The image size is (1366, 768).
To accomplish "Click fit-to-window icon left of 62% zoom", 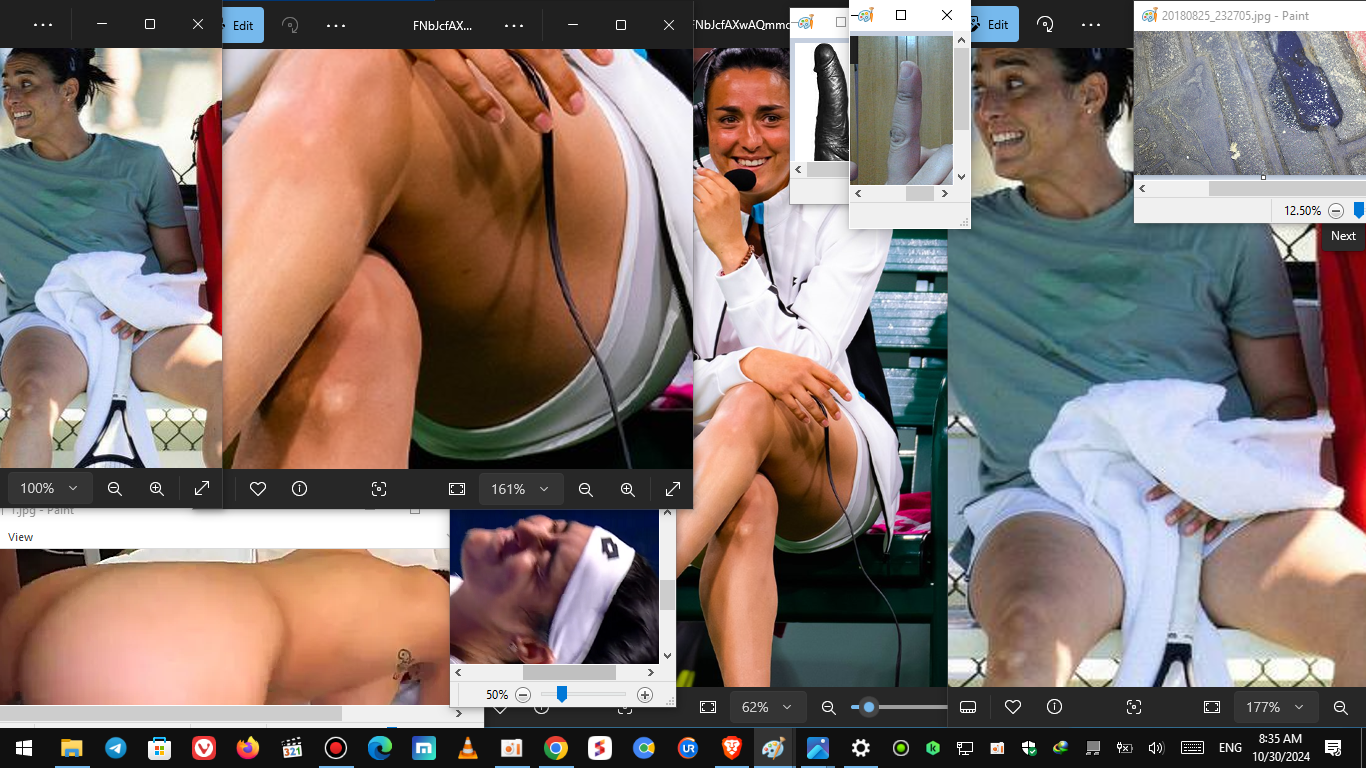I will pyautogui.click(x=708, y=707).
